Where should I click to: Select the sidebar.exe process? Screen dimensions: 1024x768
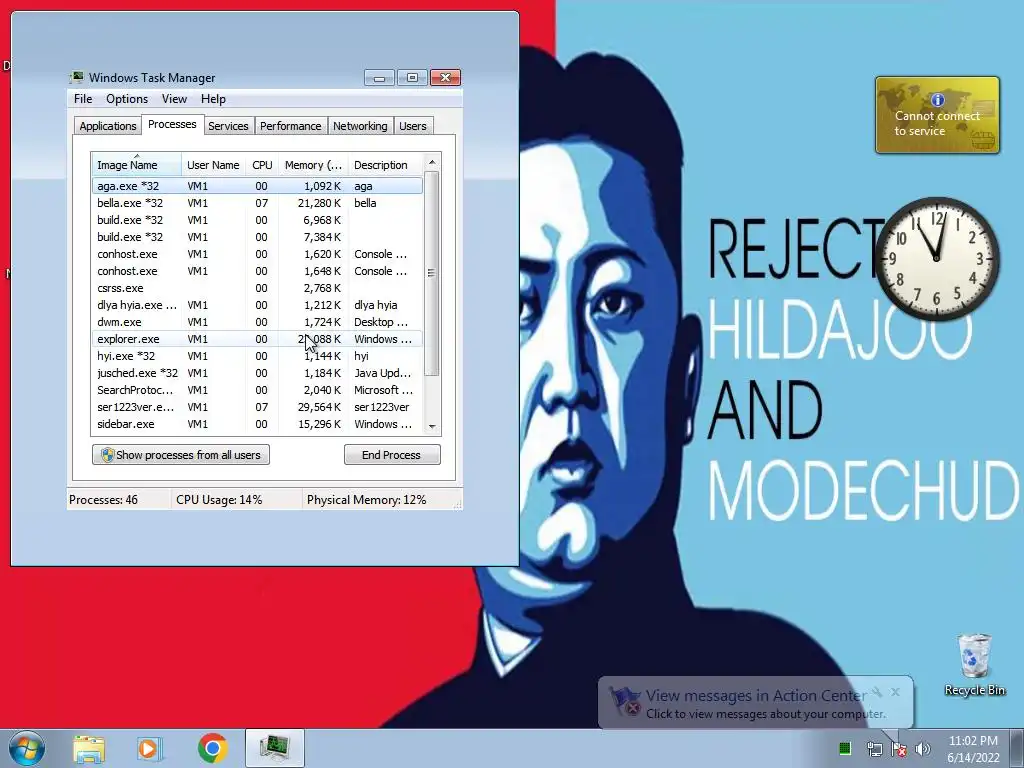257,423
